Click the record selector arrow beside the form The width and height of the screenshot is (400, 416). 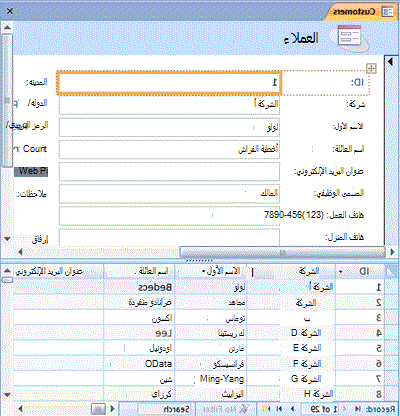click(390, 62)
